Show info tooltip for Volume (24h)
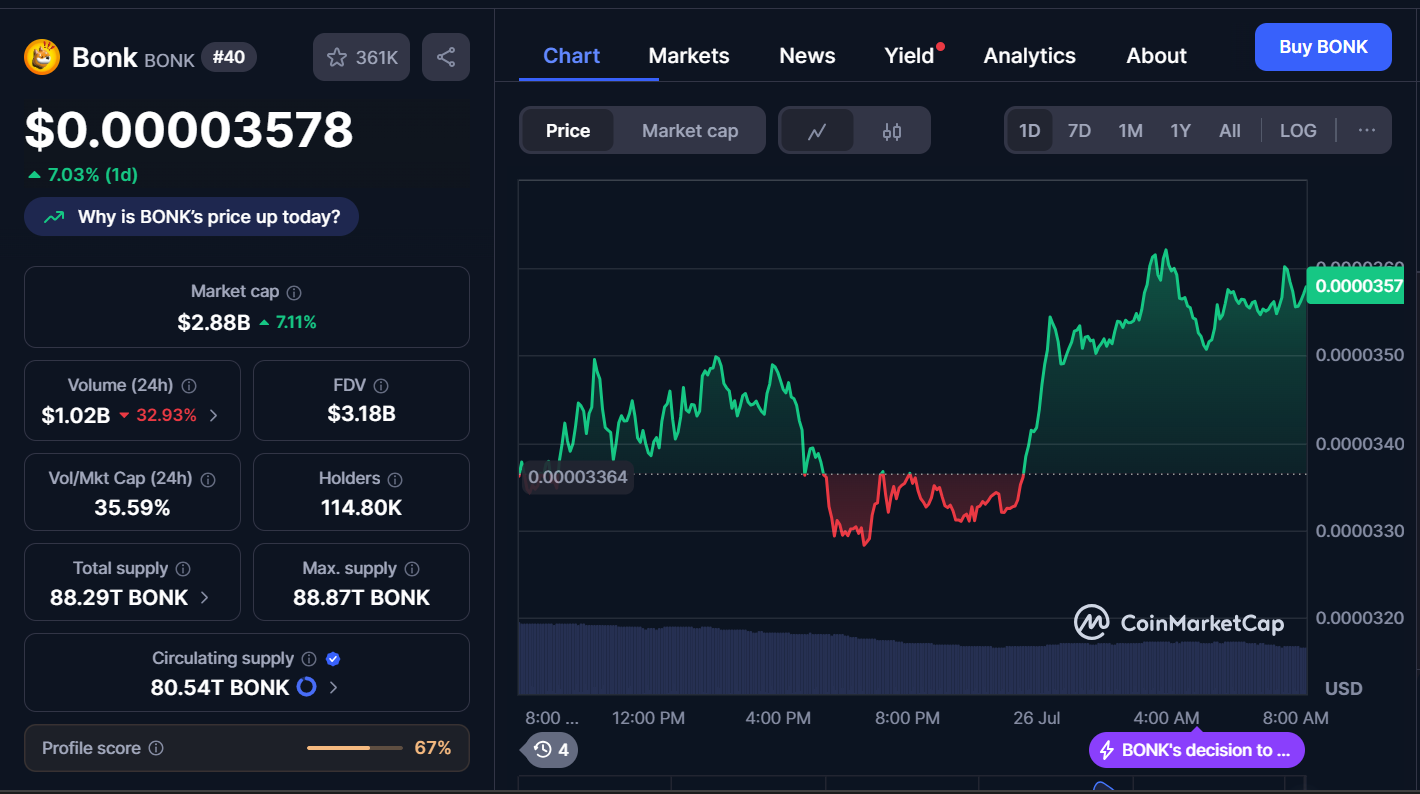This screenshot has height=794, width=1420. pyautogui.click(x=189, y=386)
